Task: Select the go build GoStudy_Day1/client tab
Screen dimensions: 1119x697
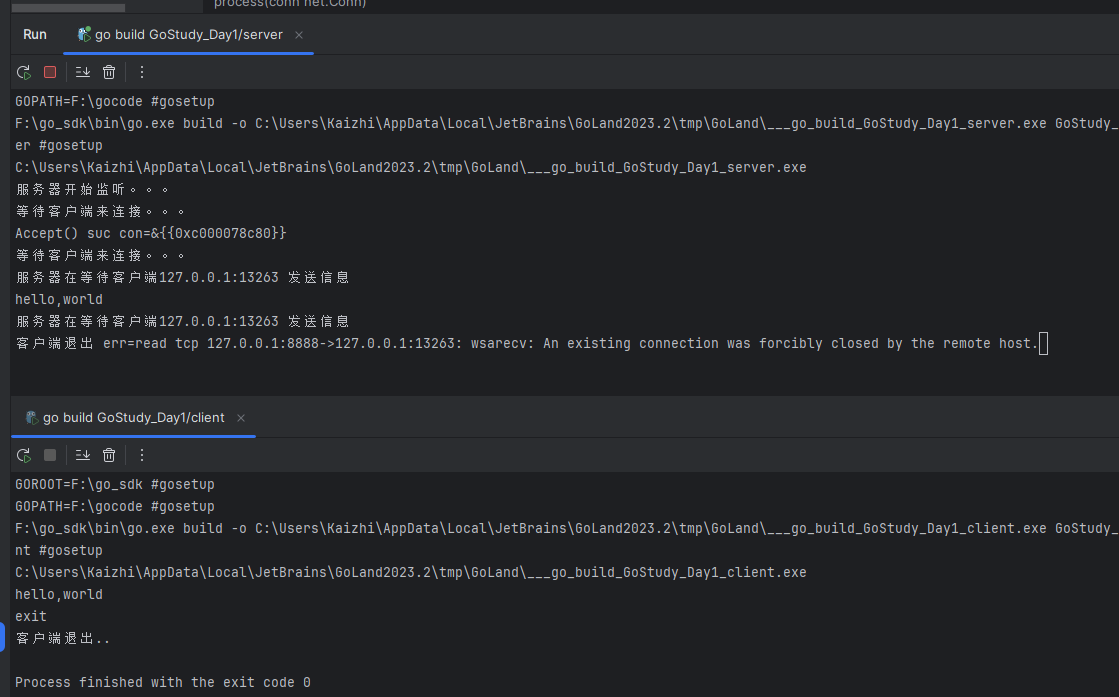Action: (126, 417)
